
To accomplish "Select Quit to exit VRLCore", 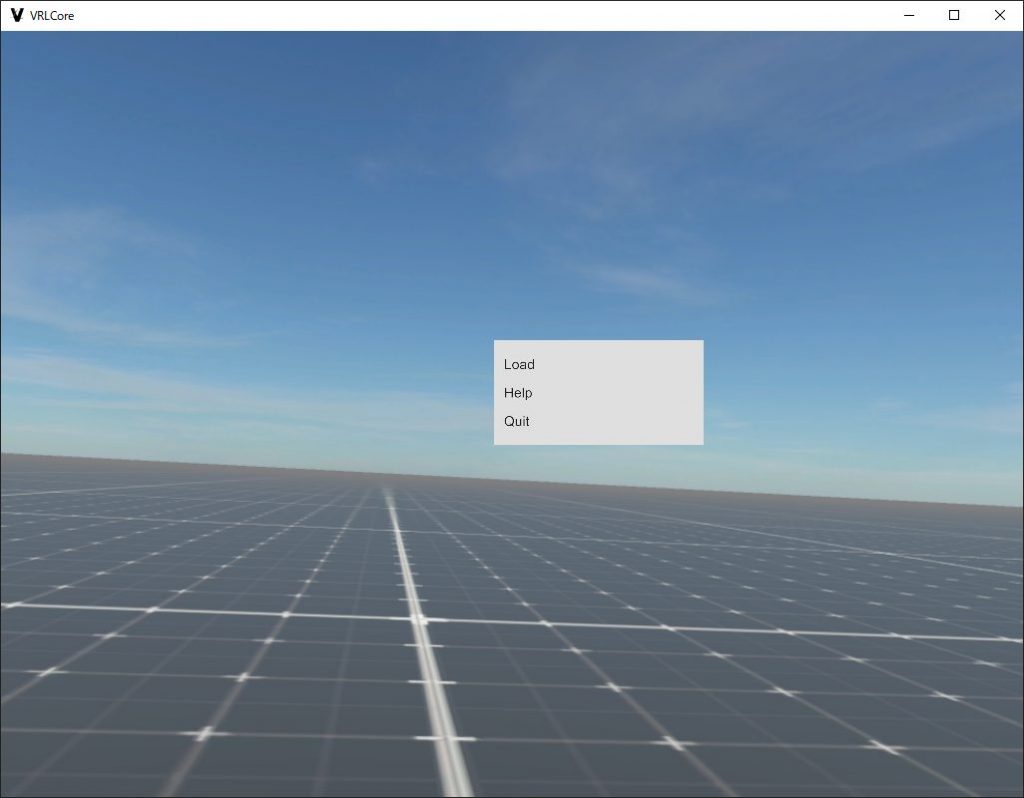I will pyautogui.click(x=517, y=421).
